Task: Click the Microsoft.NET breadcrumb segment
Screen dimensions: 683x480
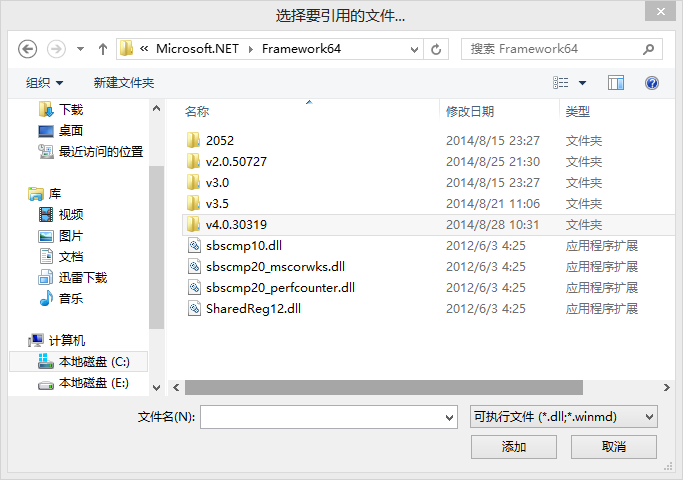Action: click(x=197, y=49)
